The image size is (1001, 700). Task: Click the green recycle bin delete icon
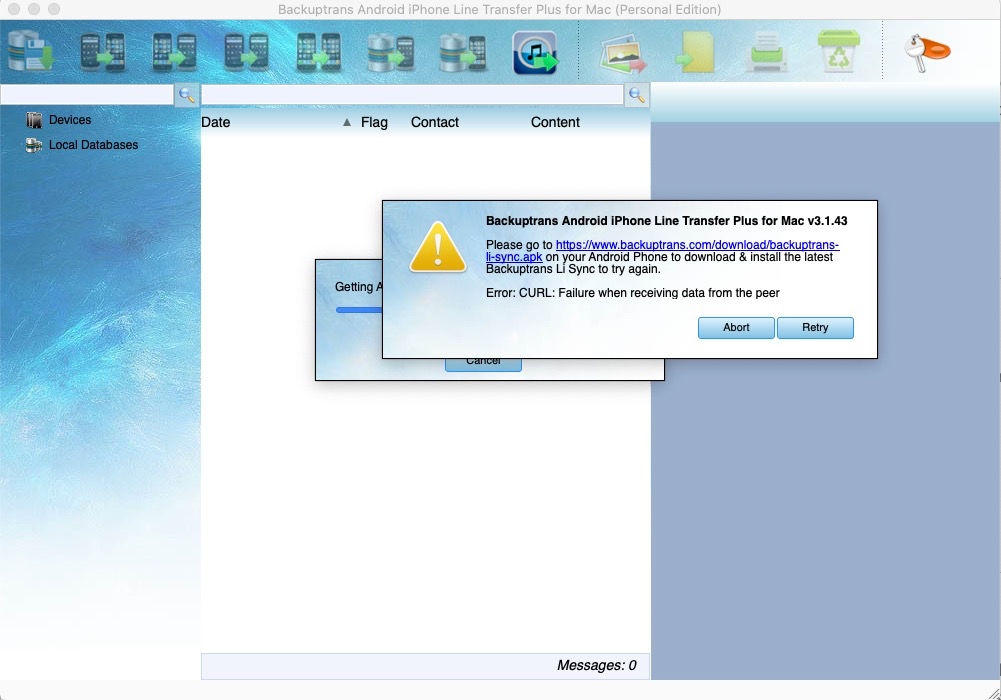pyautogui.click(x=839, y=50)
